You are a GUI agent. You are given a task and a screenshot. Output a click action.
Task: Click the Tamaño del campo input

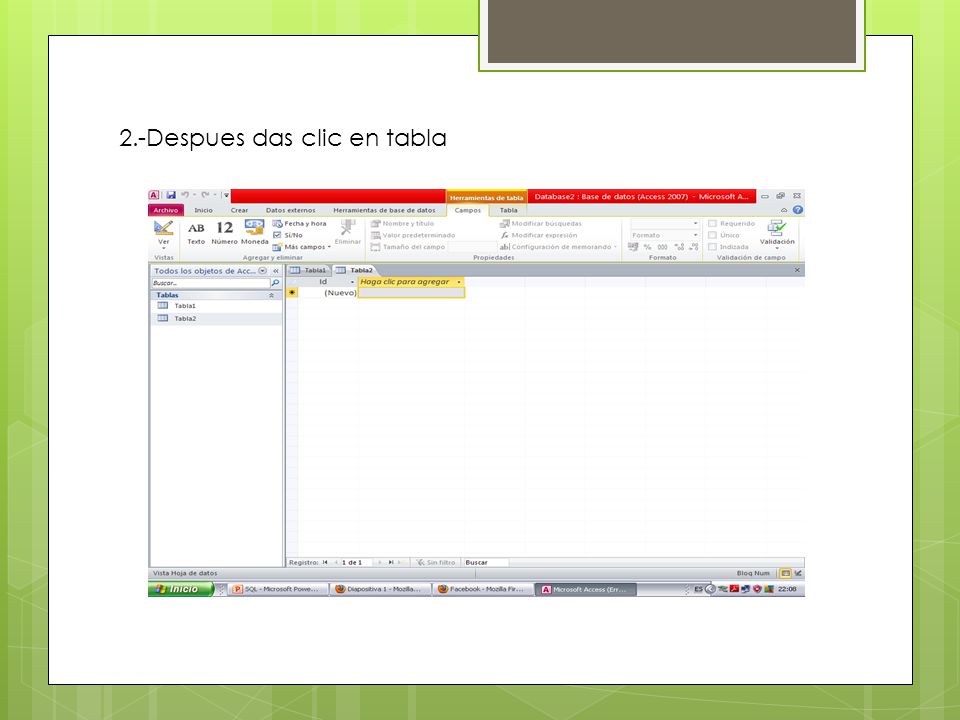(x=472, y=247)
